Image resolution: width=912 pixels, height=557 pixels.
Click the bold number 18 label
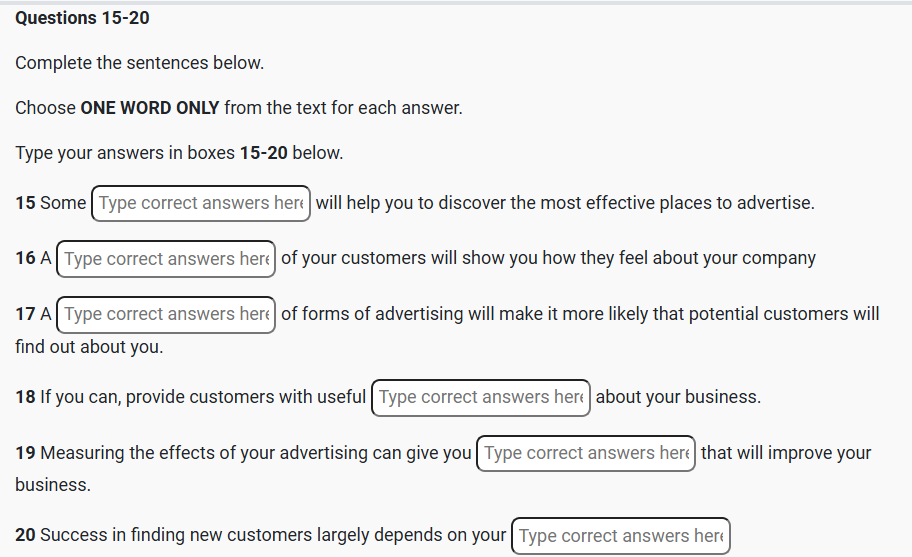point(25,397)
